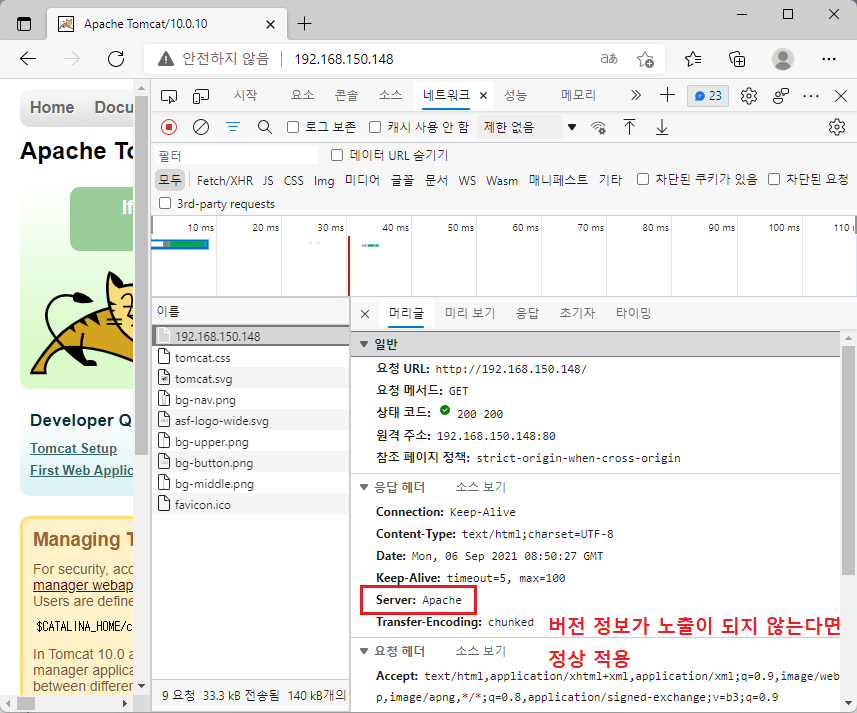This screenshot has height=713, width=857.
Task: Select asf-logo-wide.svg request row
Action: (251, 421)
